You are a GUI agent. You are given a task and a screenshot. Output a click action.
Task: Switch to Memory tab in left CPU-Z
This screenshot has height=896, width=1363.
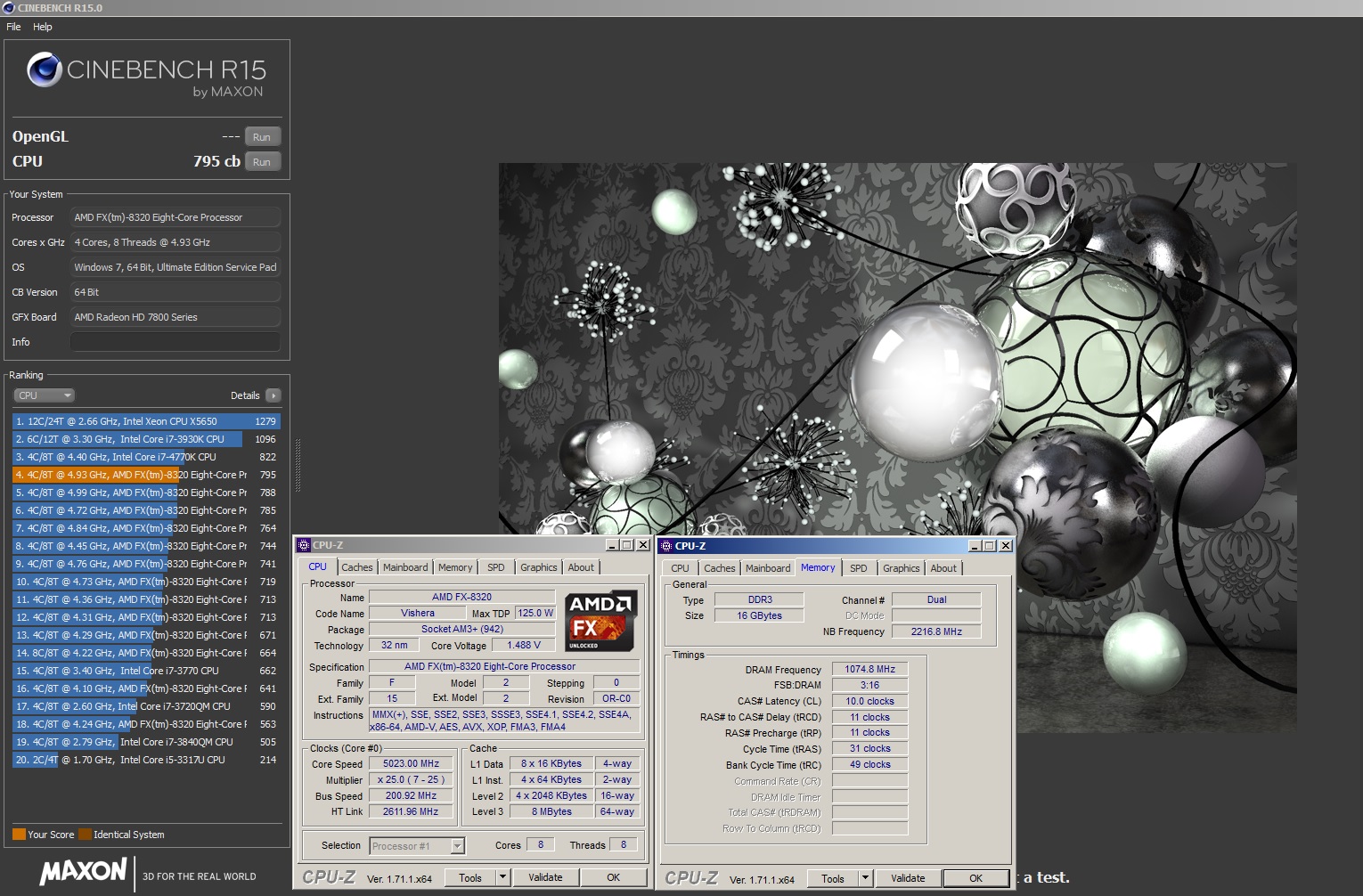tap(455, 567)
